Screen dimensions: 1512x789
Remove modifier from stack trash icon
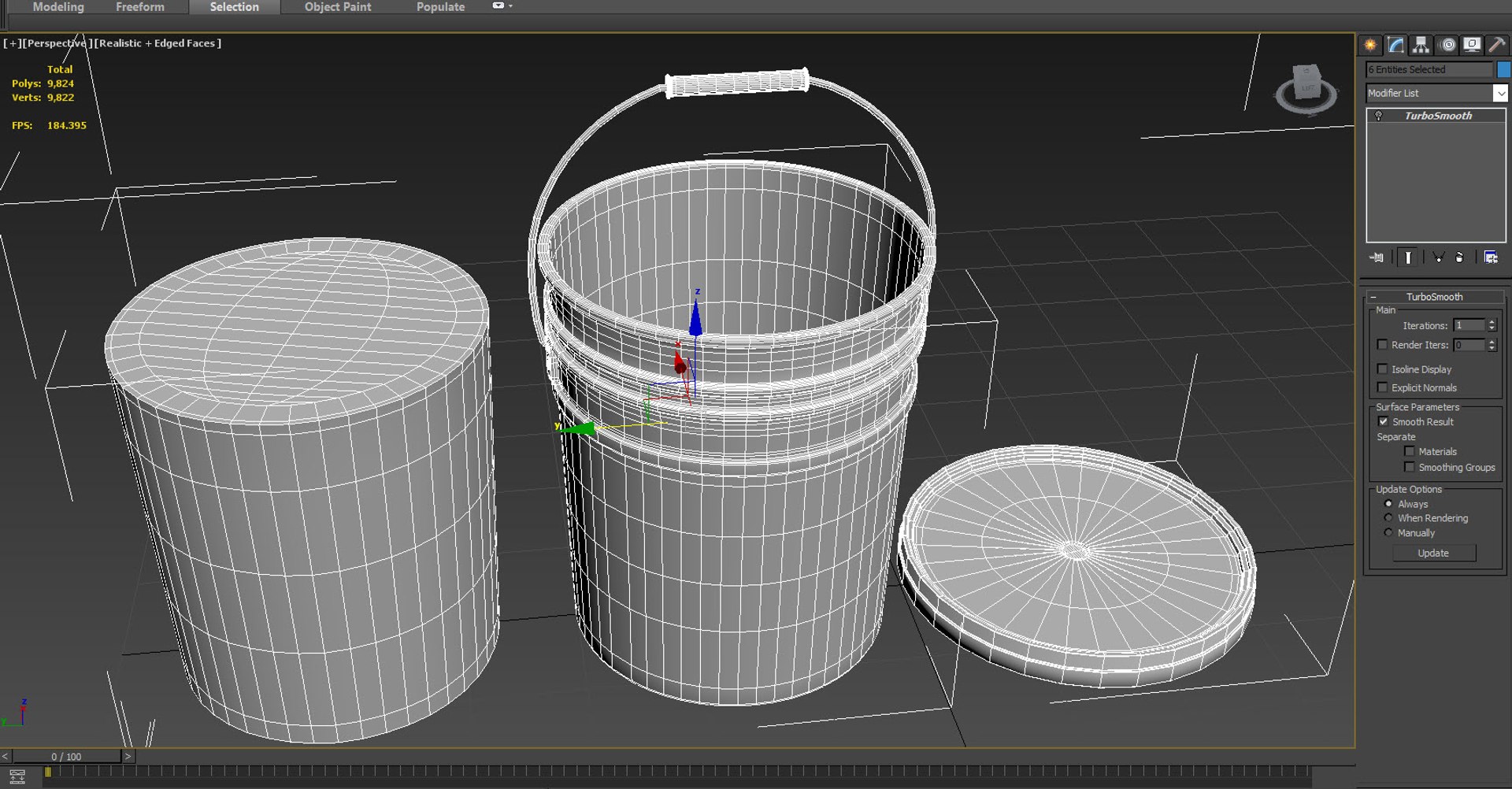pos(1459,257)
